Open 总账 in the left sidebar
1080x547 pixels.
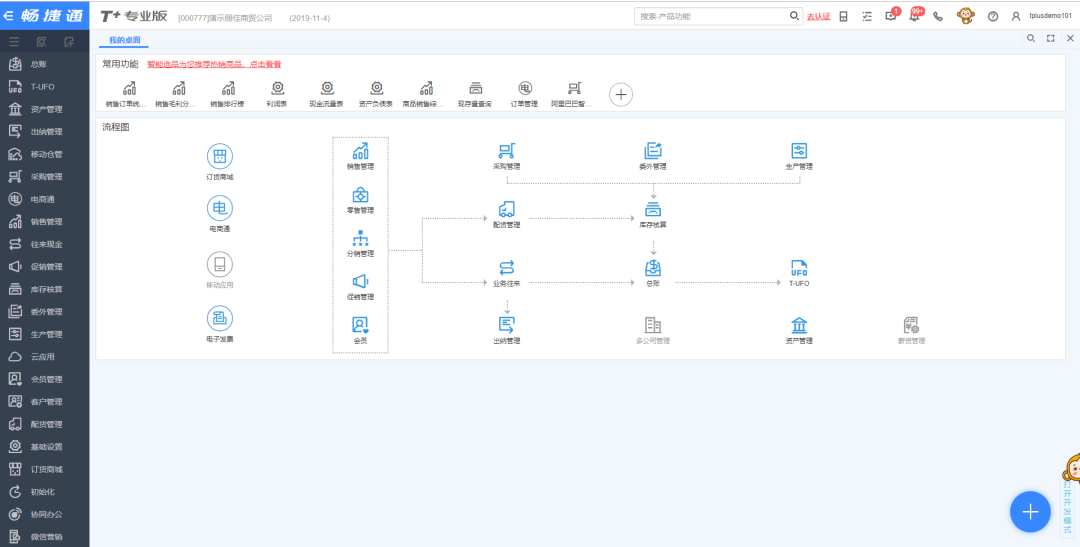(x=44, y=65)
